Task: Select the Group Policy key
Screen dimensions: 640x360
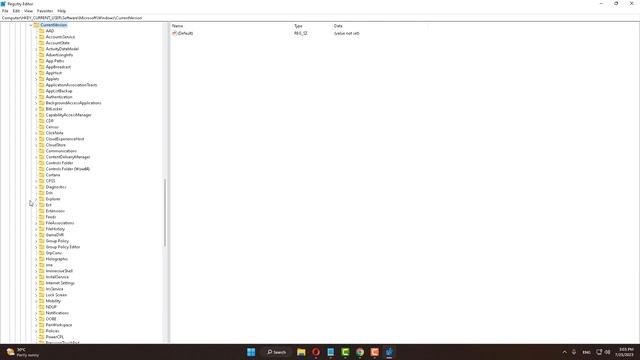Action: [x=57, y=241]
